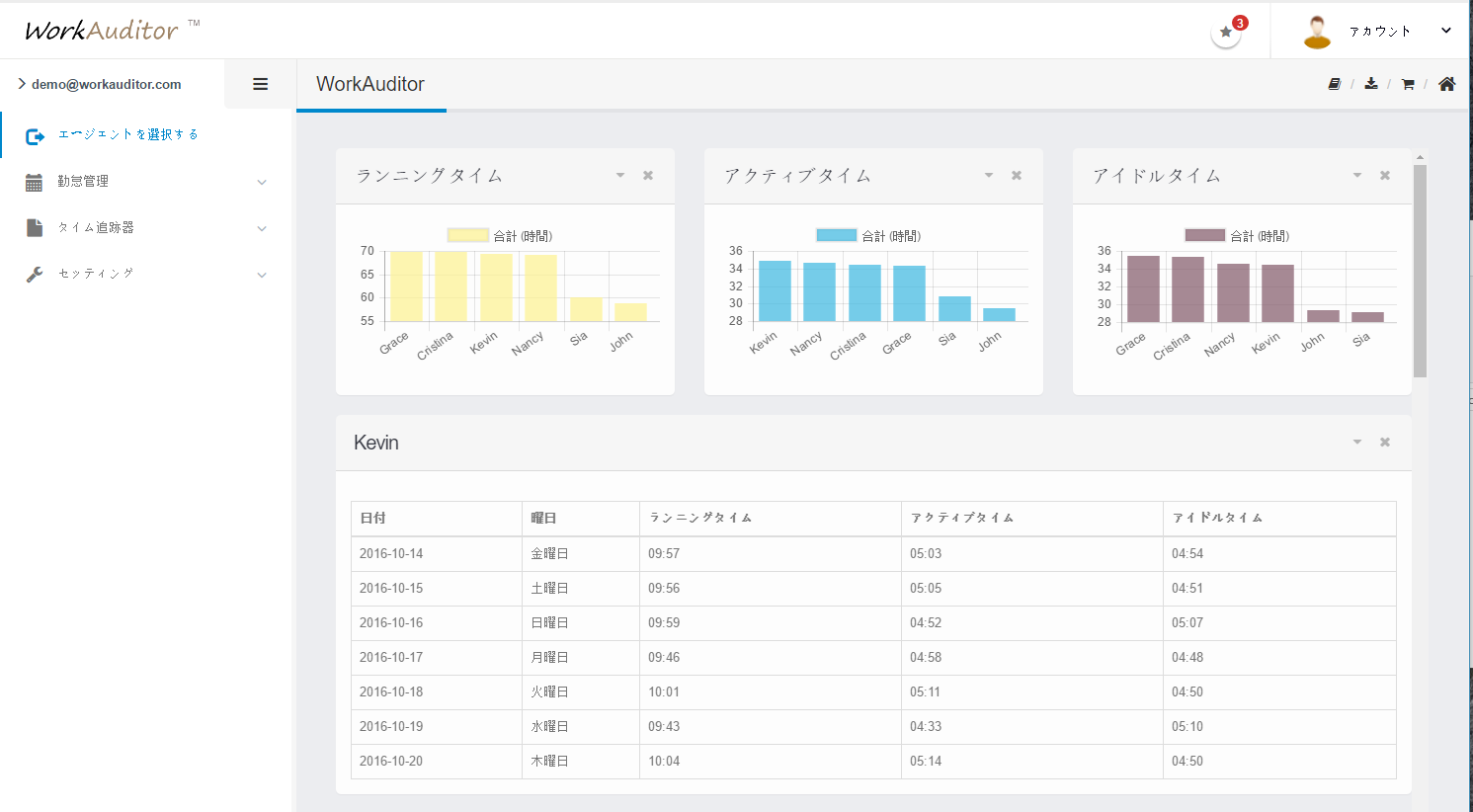Click the ランニングタイム table column header
Image resolution: width=1473 pixels, height=812 pixels.
click(771, 519)
